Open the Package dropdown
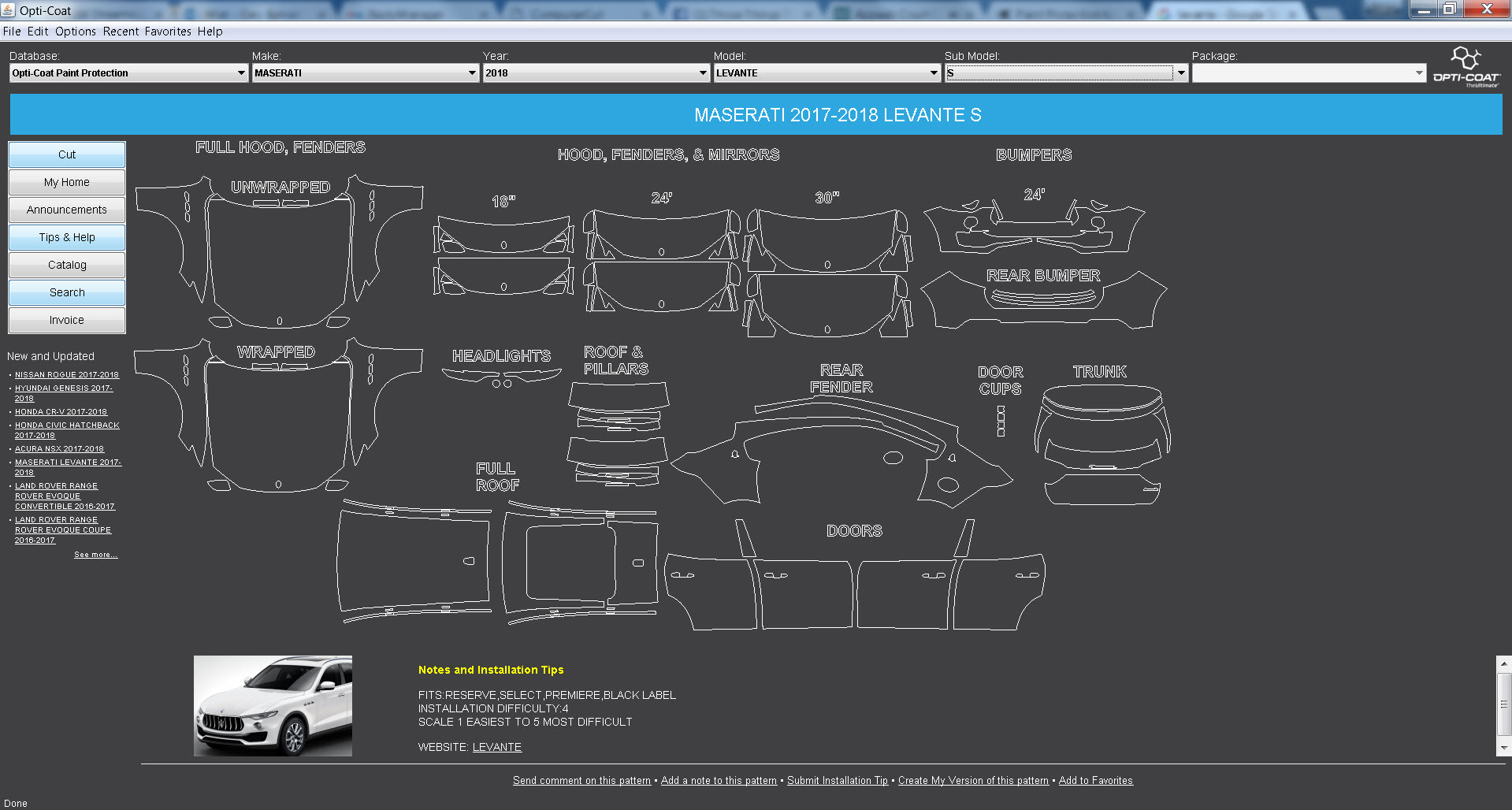The height and width of the screenshot is (810, 1512). 1309,73
